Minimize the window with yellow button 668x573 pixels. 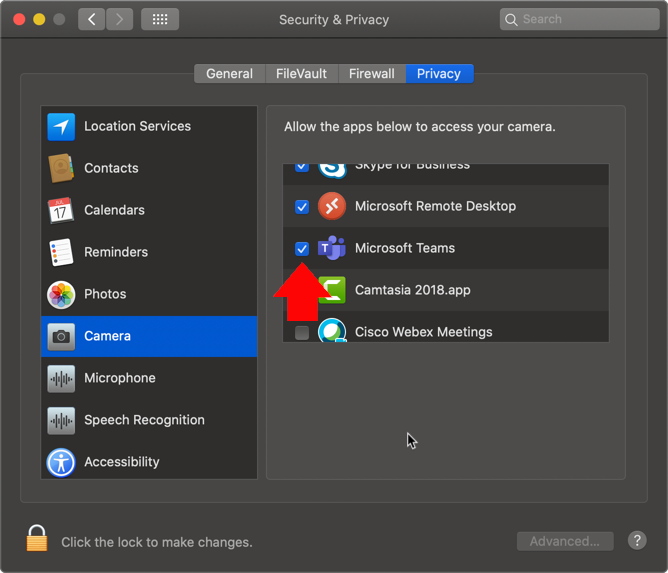pos(39,19)
